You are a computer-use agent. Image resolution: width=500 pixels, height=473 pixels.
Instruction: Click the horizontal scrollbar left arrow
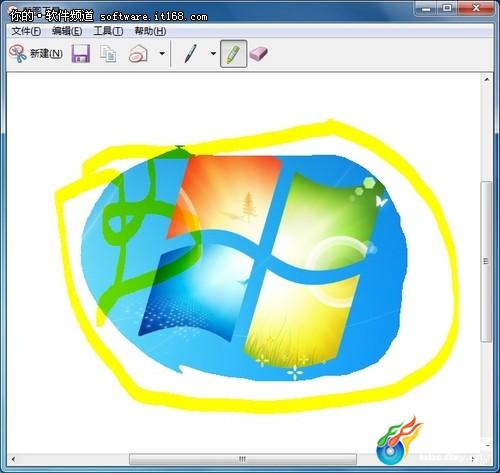tap(13, 459)
